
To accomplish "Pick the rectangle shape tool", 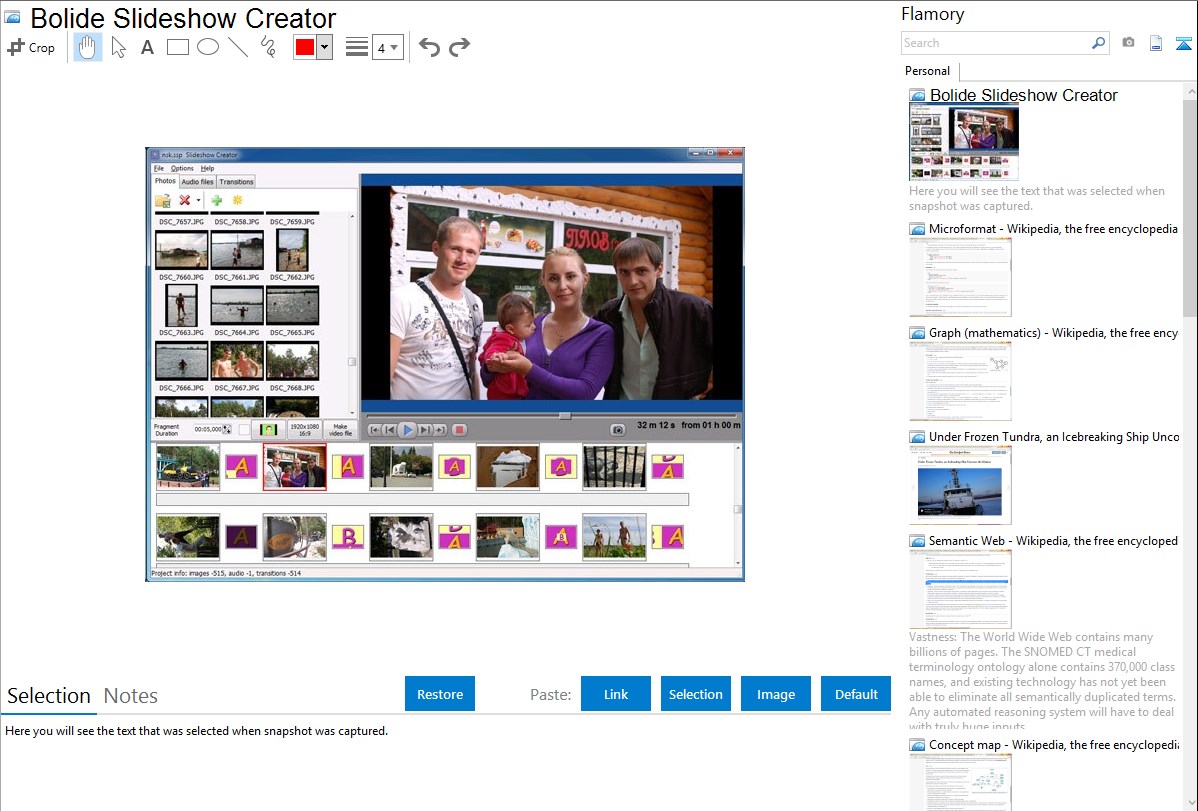I will [x=178, y=47].
